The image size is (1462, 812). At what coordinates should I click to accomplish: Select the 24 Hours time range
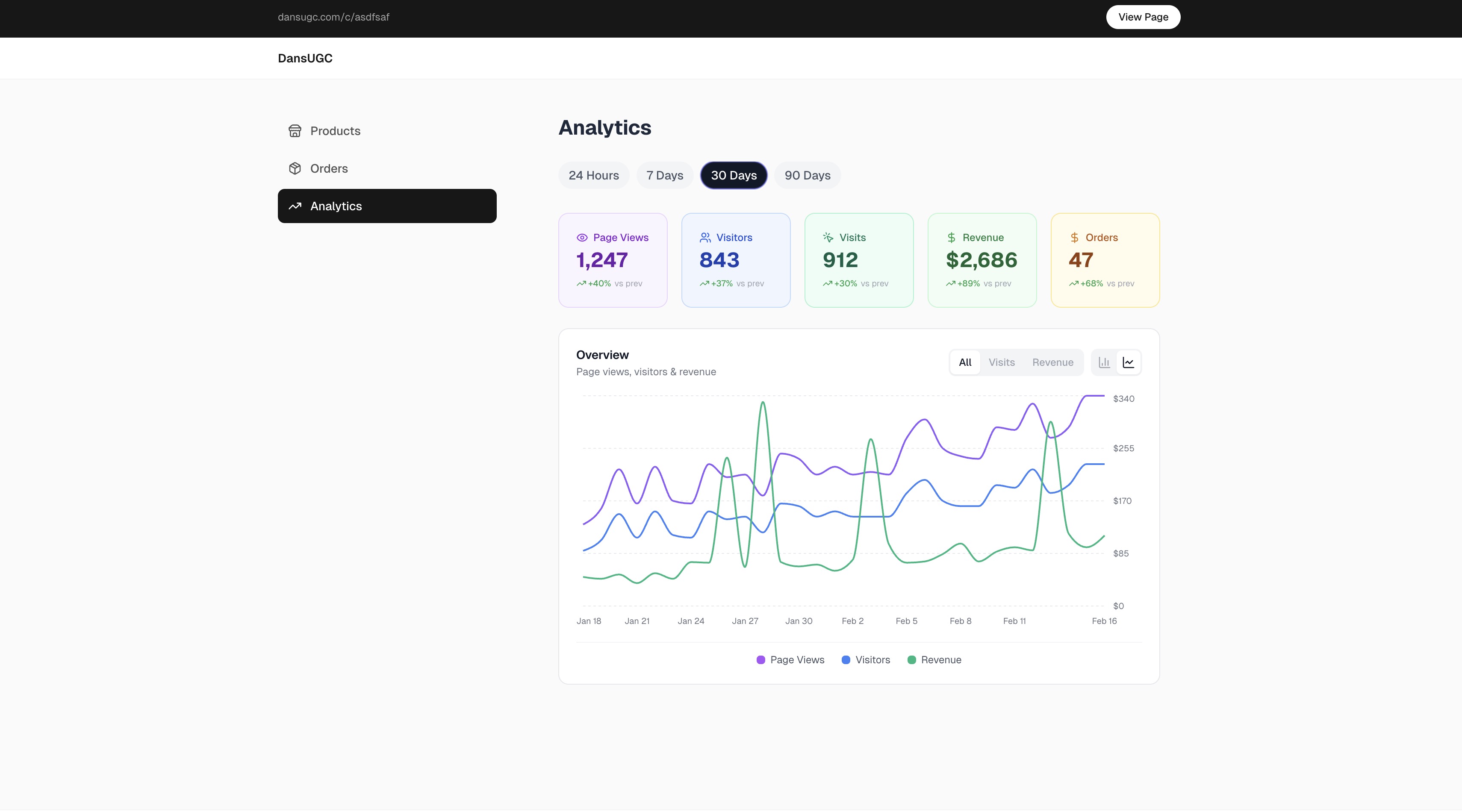coord(594,175)
